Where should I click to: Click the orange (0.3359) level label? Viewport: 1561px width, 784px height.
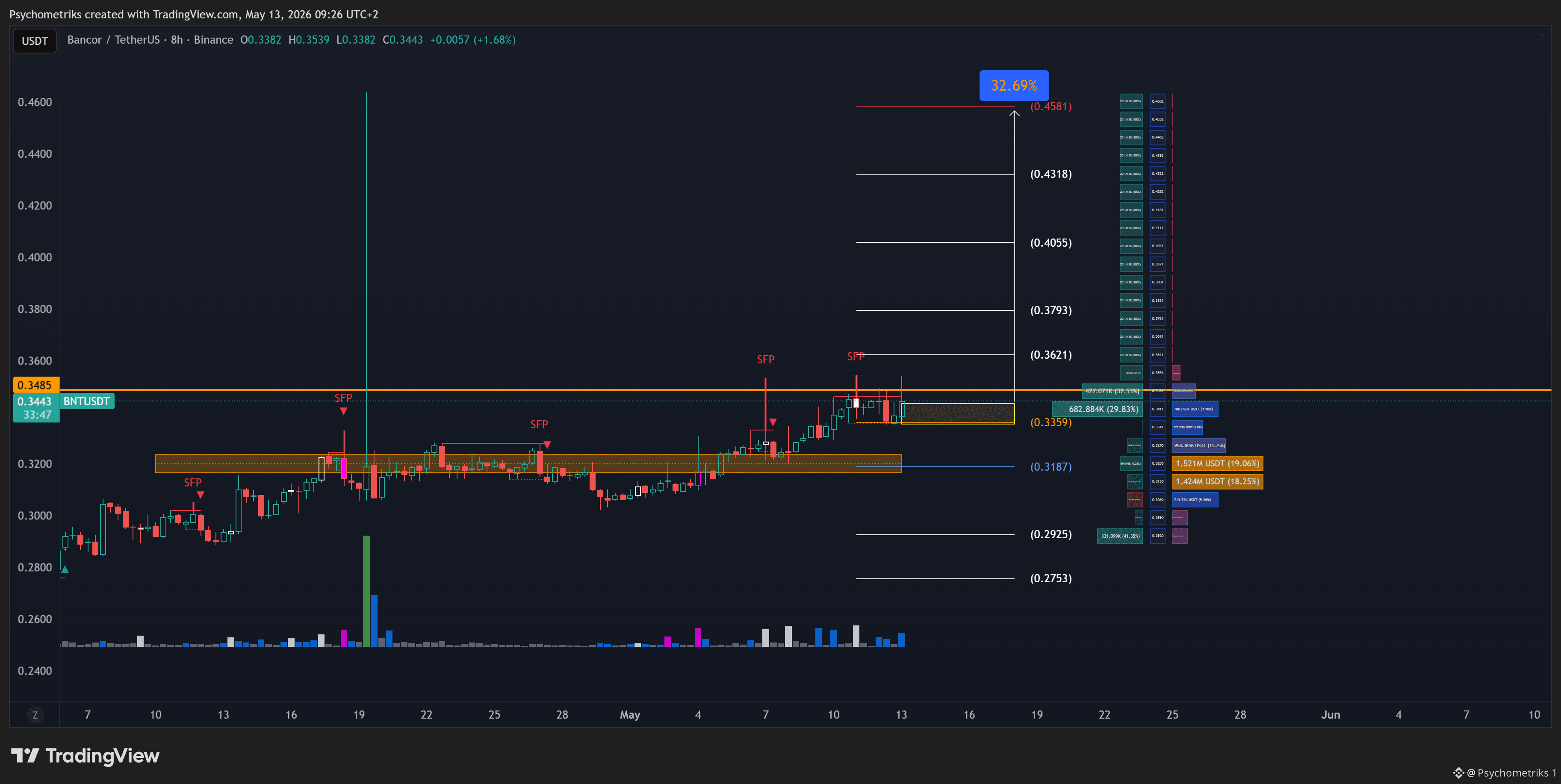tap(1051, 422)
